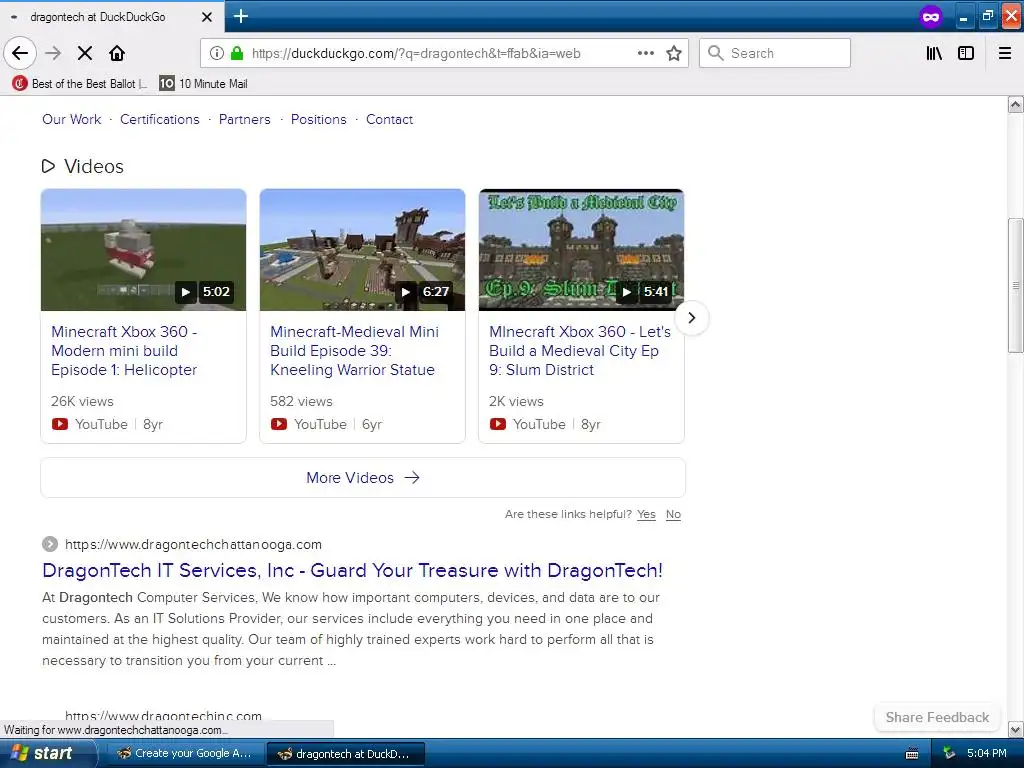Open the Medieval City castle thumbnail
1024x768 pixels.
(581, 249)
